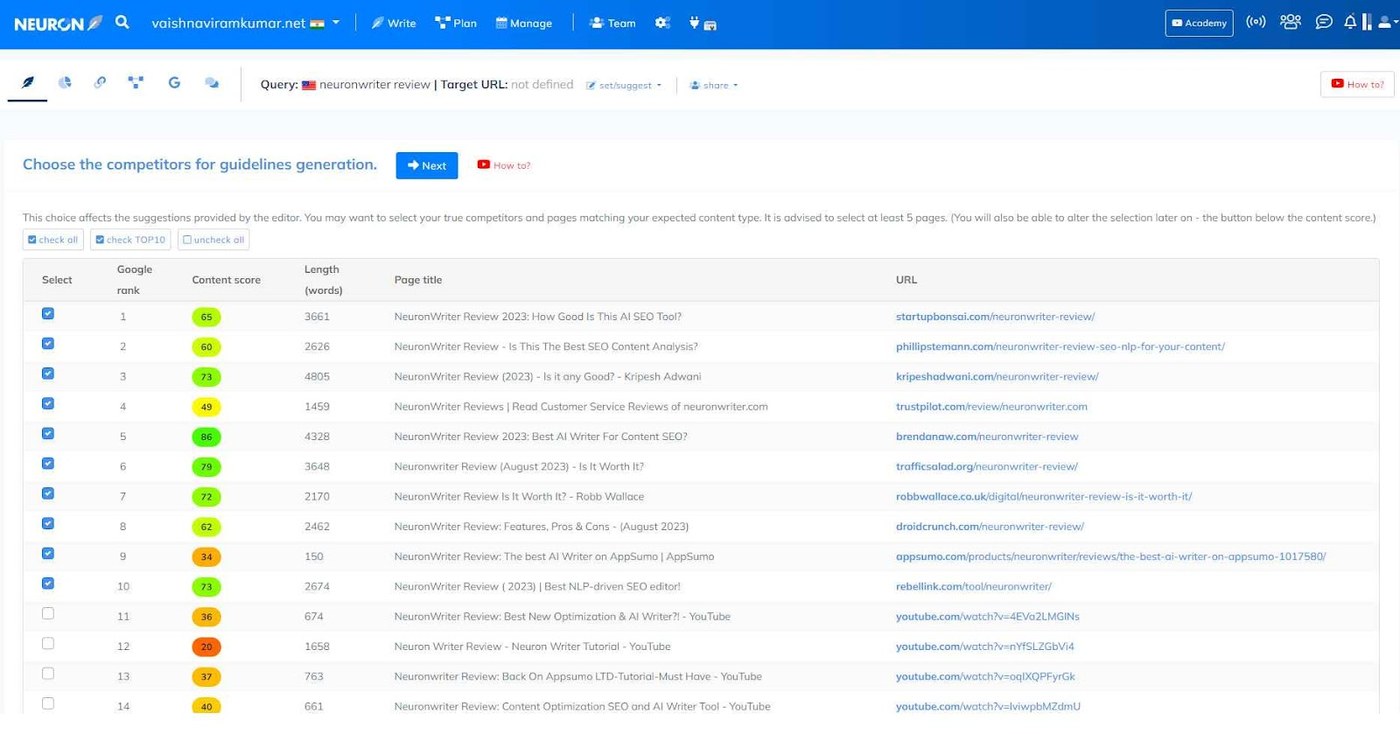Check rank 12 Neuron Writer Tutorial checkbox
The width and height of the screenshot is (1400, 734).
point(48,644)
